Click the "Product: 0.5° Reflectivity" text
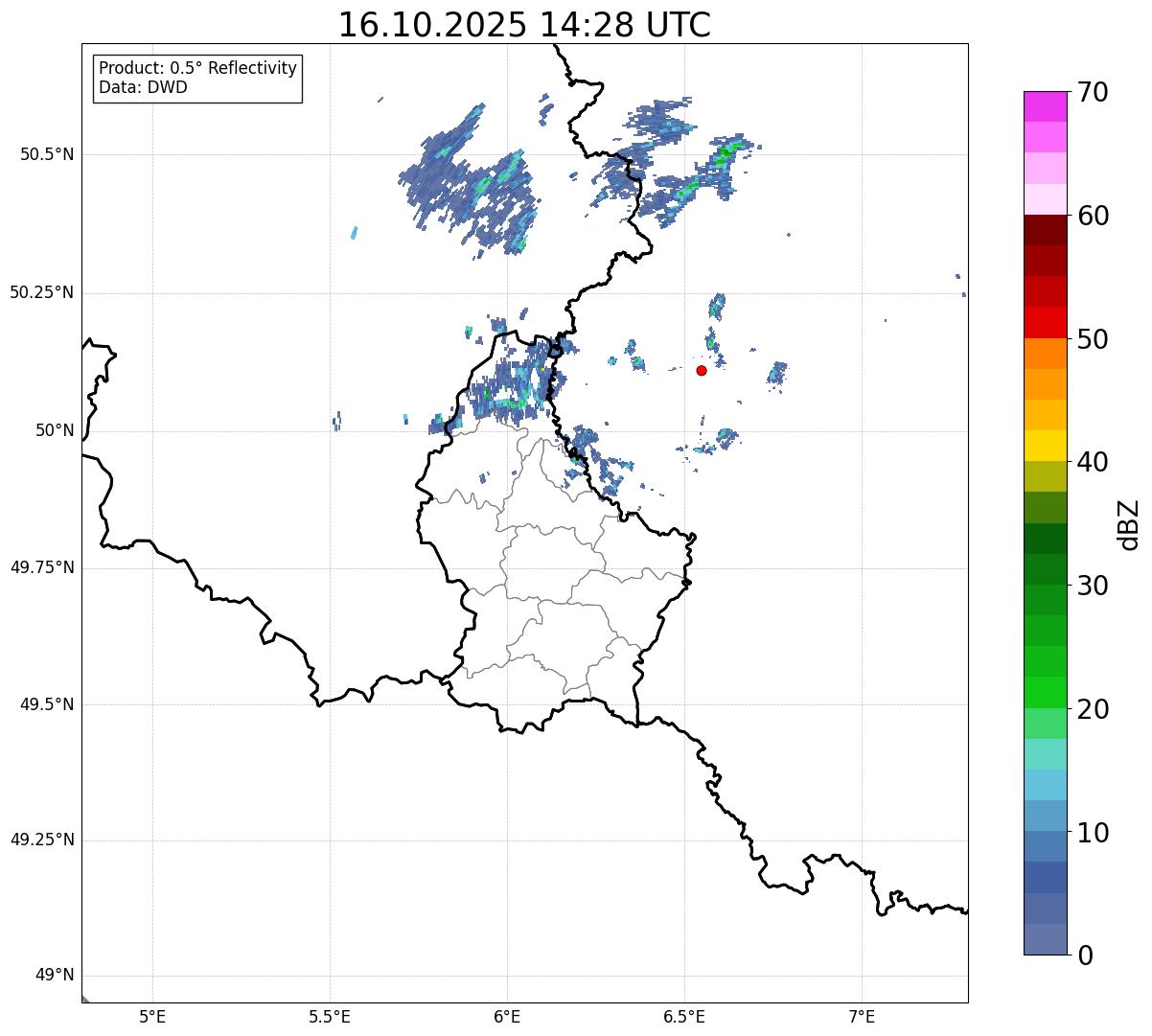Screen dimensions: 1152x1036 (x=197, y=69)
